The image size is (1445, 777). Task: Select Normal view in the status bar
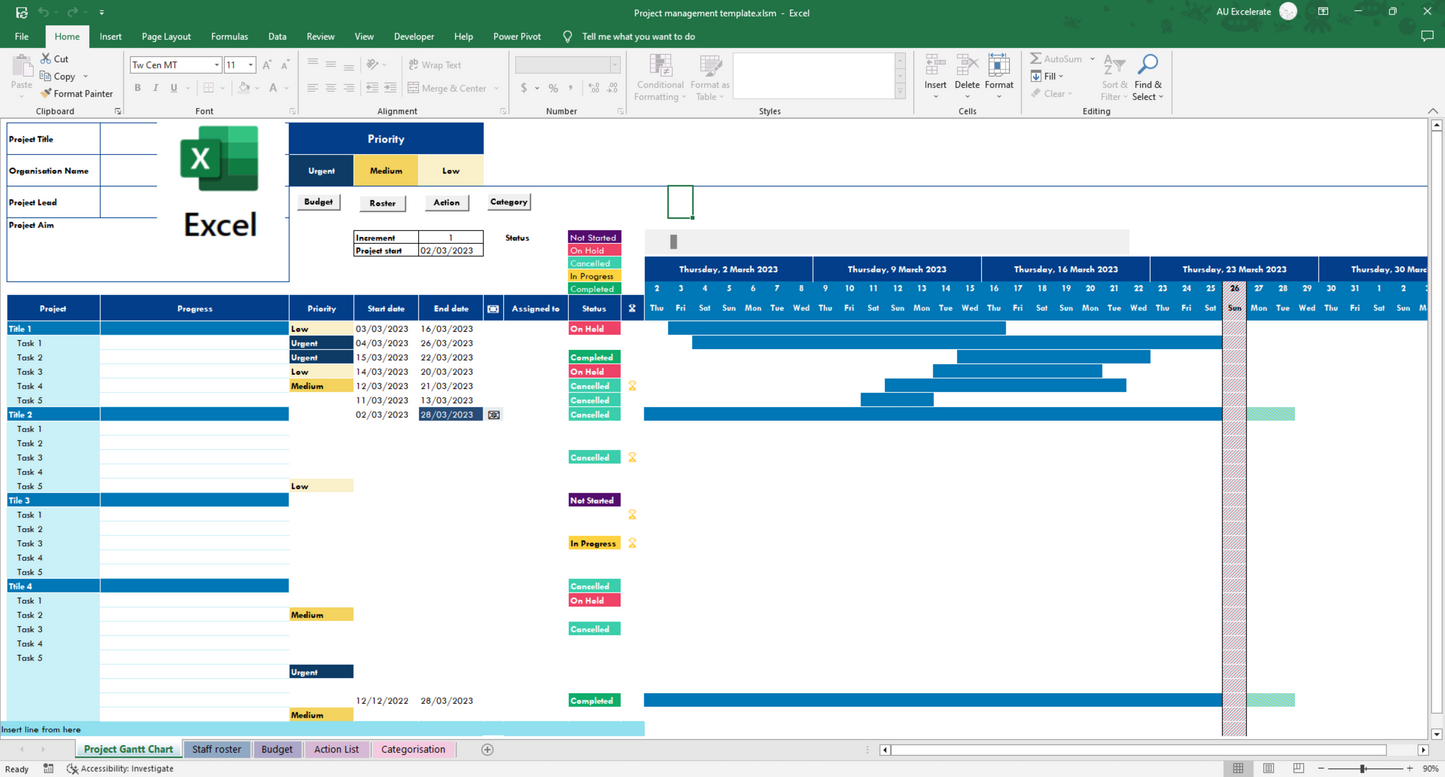(1238, 768)
